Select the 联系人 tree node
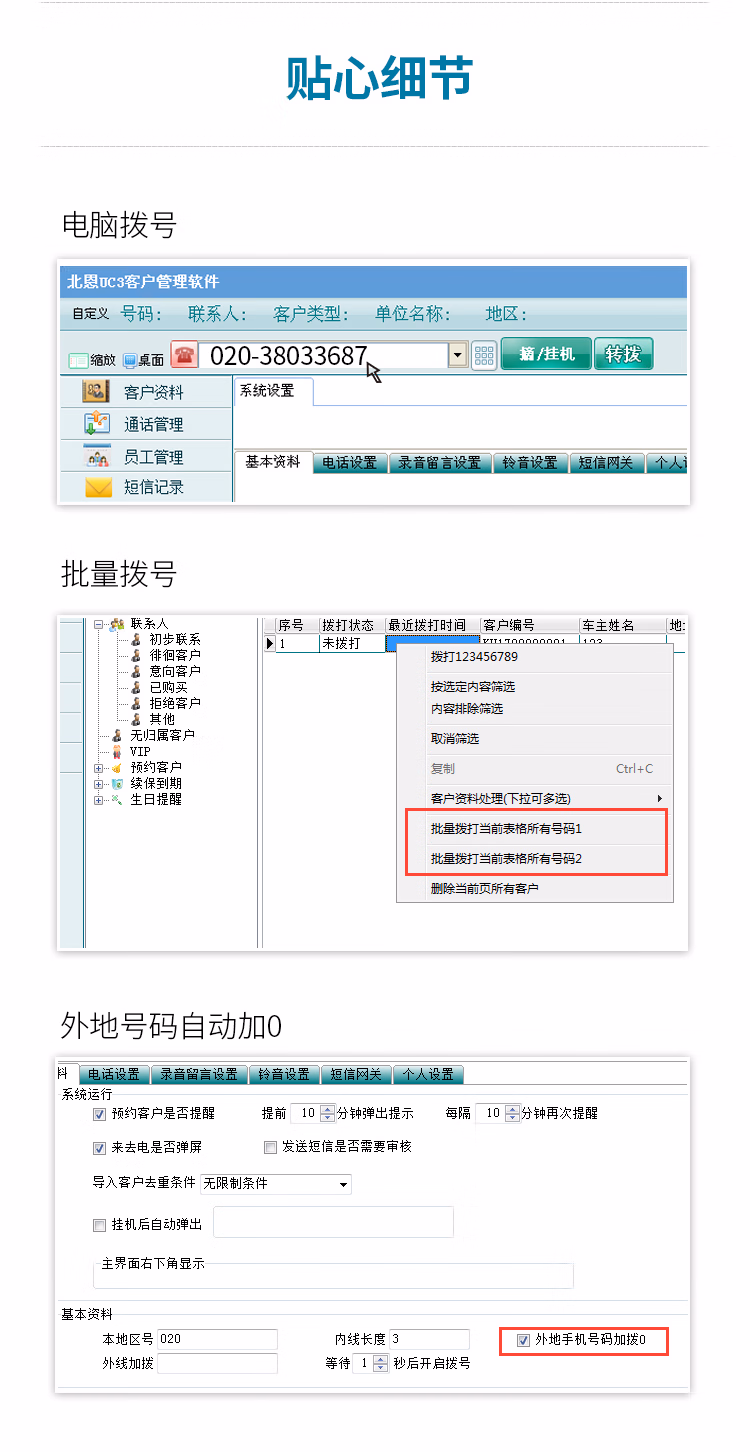 [148, 623]
